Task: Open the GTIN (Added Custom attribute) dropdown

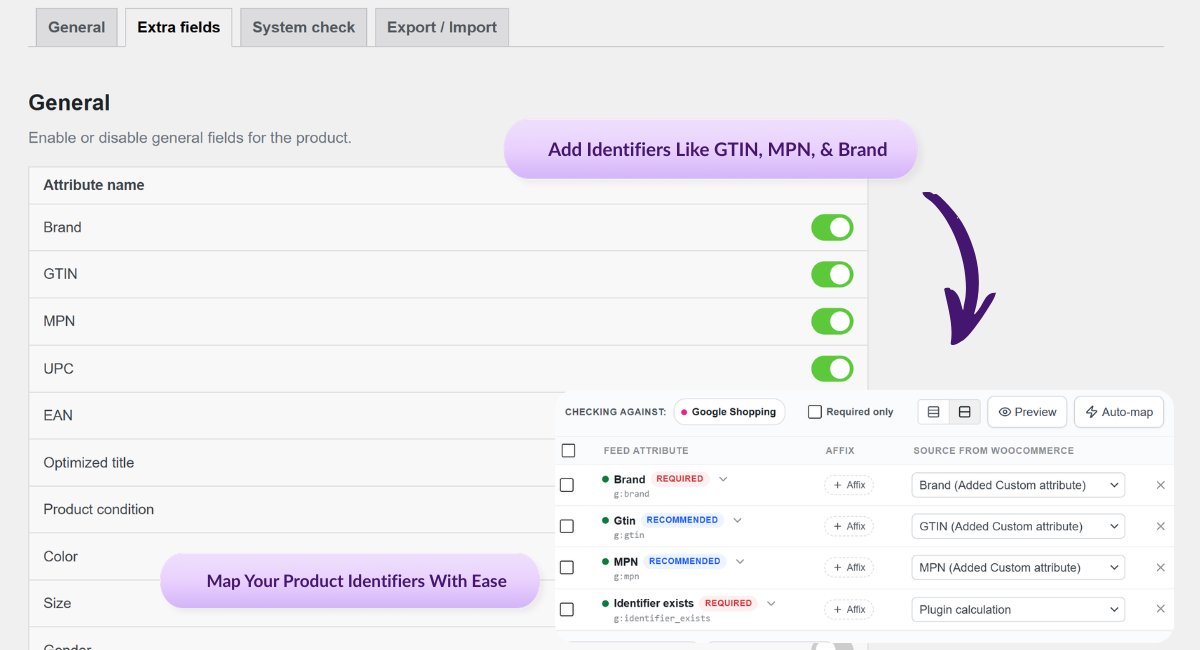Action: click(x=1018, y=526)
